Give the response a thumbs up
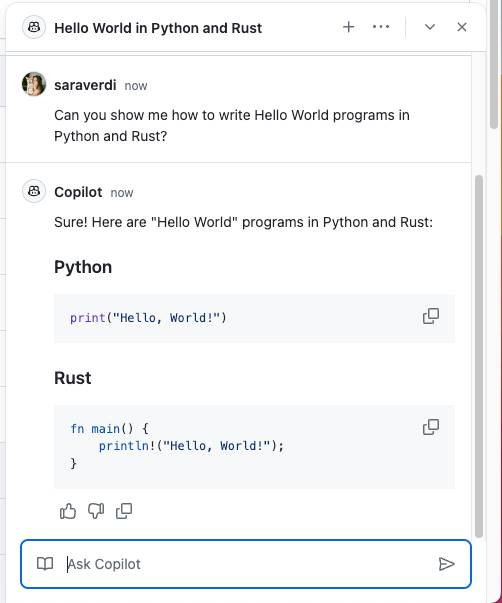 [x=68, y=511]
